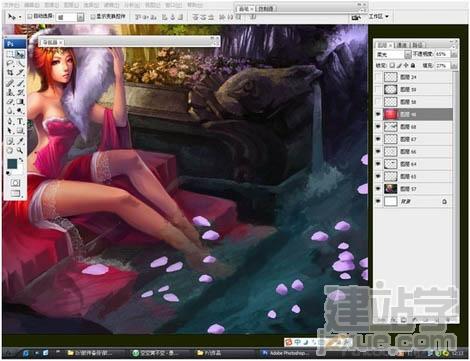The width and height of the screenshot is (470, 361).
Task: Open the layer opacity slider arrow
Action: coord(453,54)
